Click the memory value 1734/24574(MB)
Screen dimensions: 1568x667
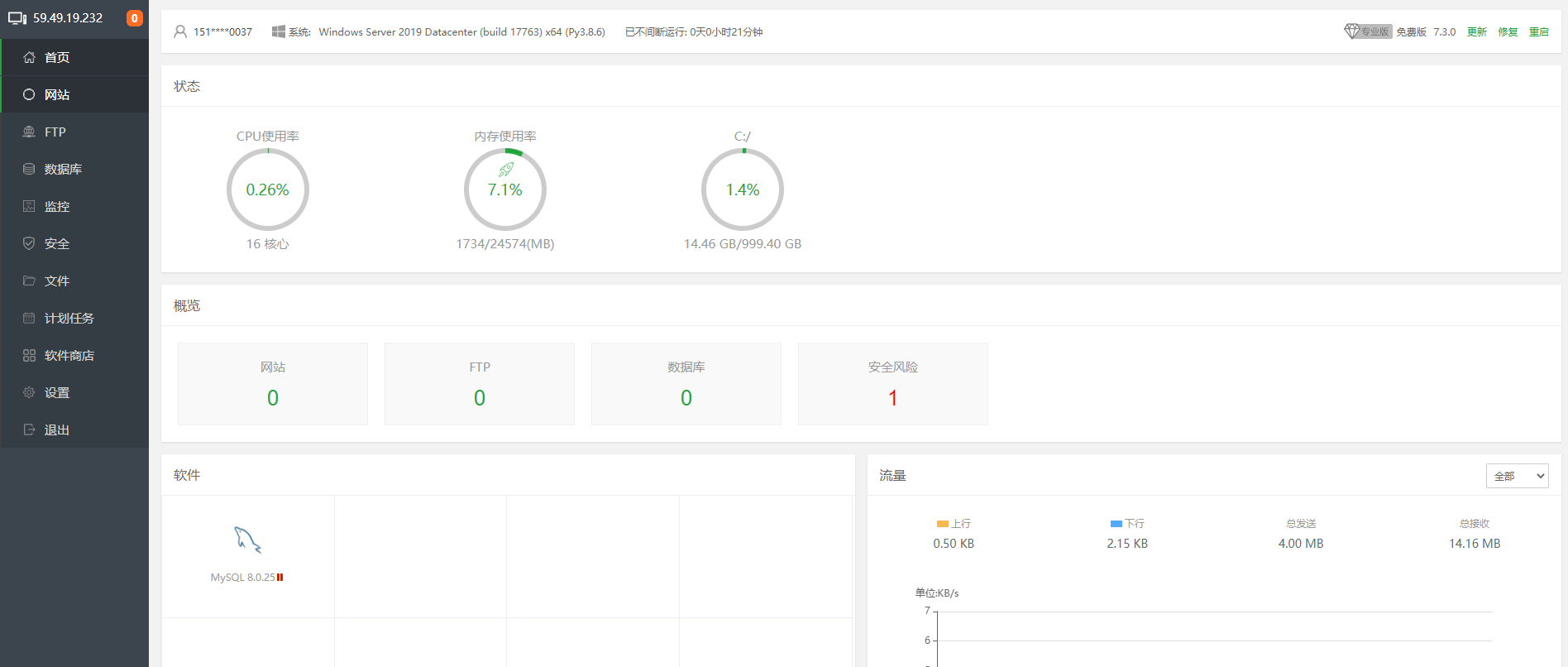tap(505, 244)
